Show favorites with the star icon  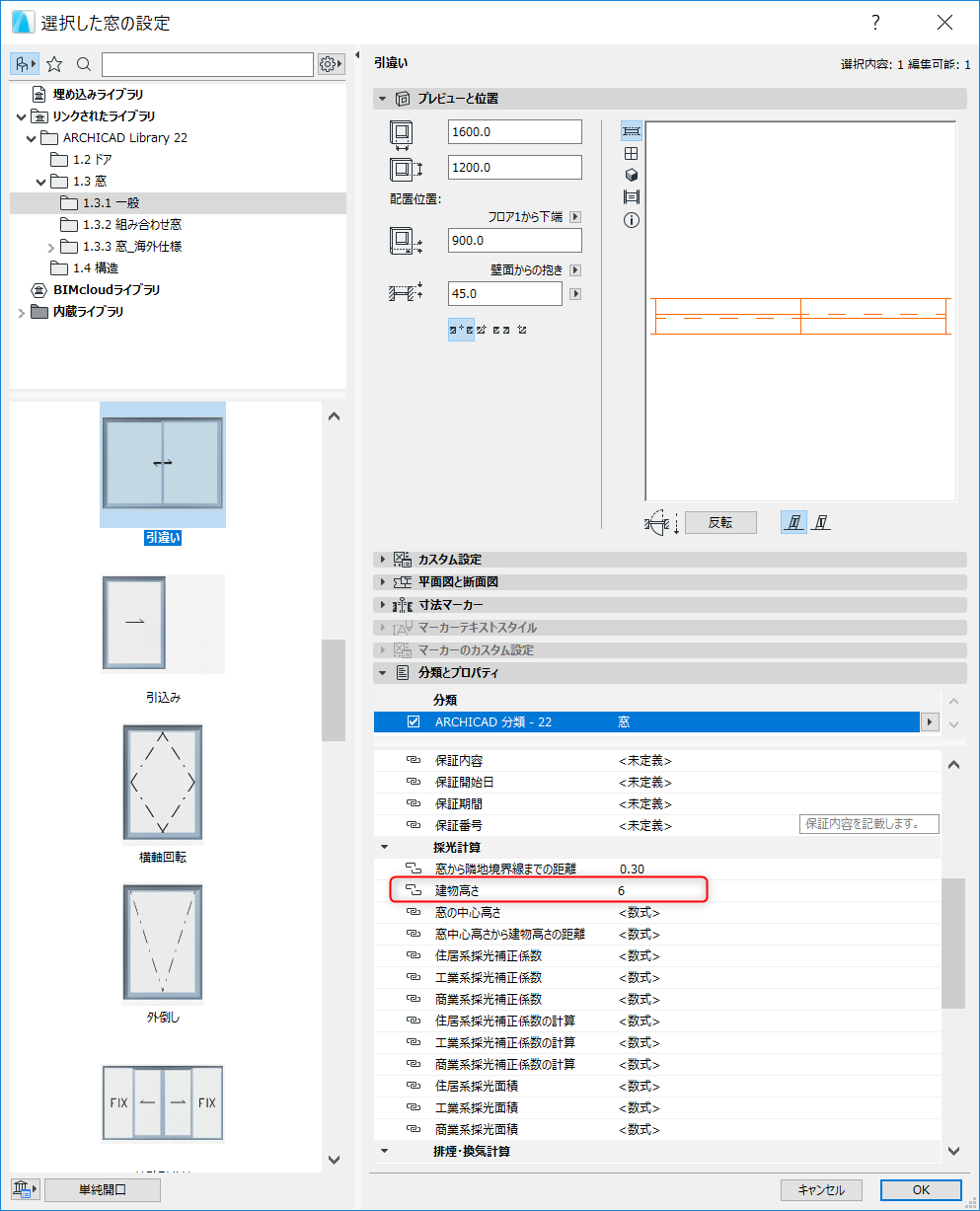point(54,64)
